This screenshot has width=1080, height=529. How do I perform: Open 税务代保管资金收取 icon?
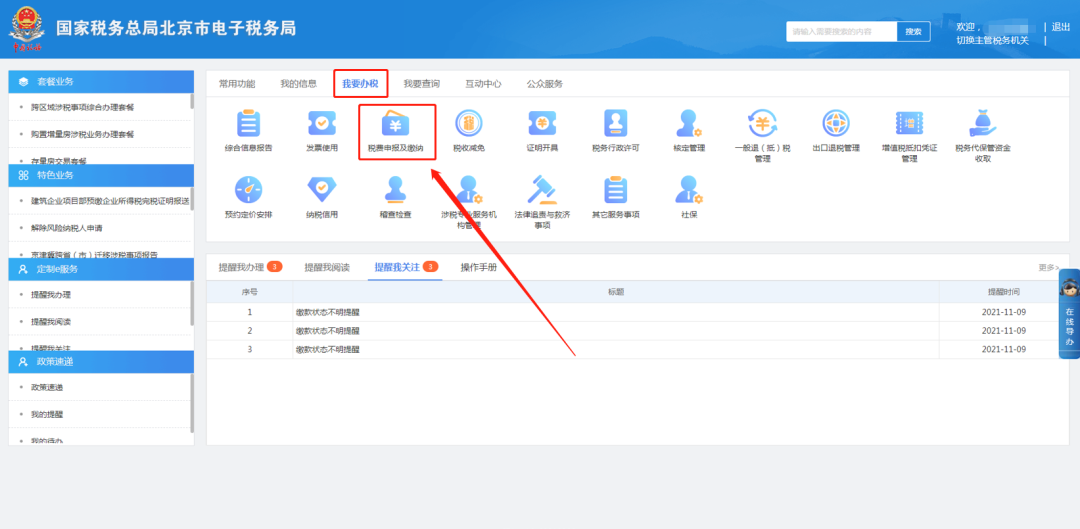tap(983, 123)
